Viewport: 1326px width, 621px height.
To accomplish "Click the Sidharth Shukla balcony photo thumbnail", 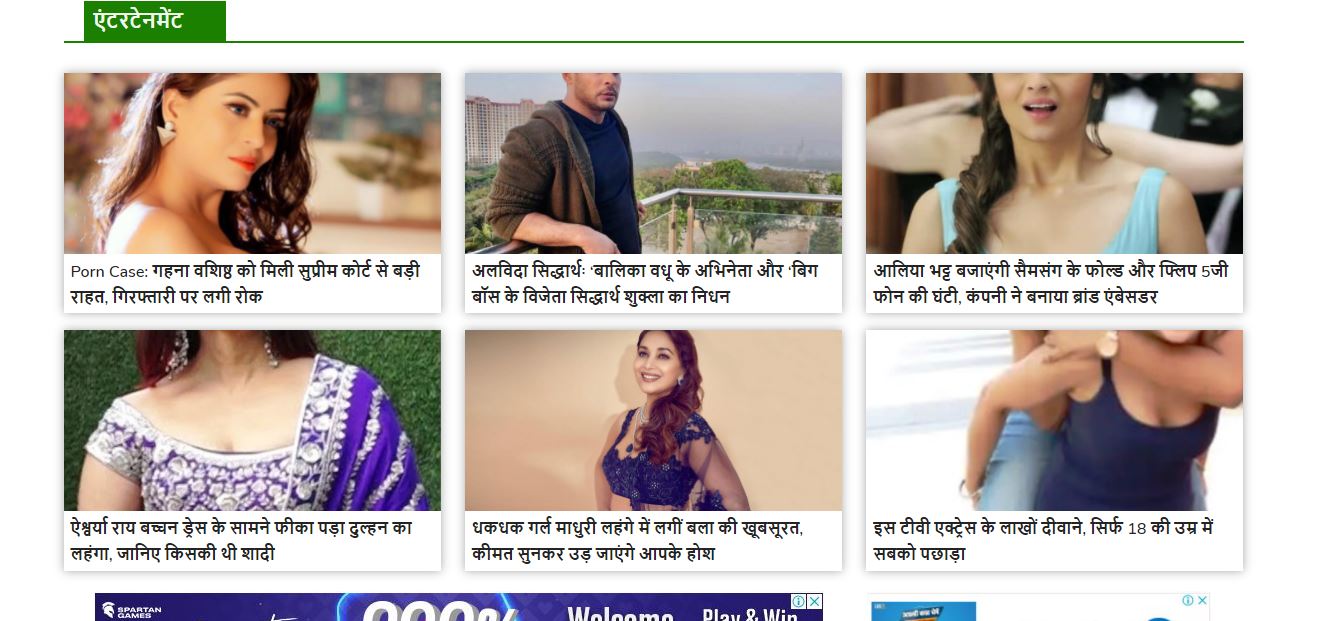I will (x=653, y=163).
